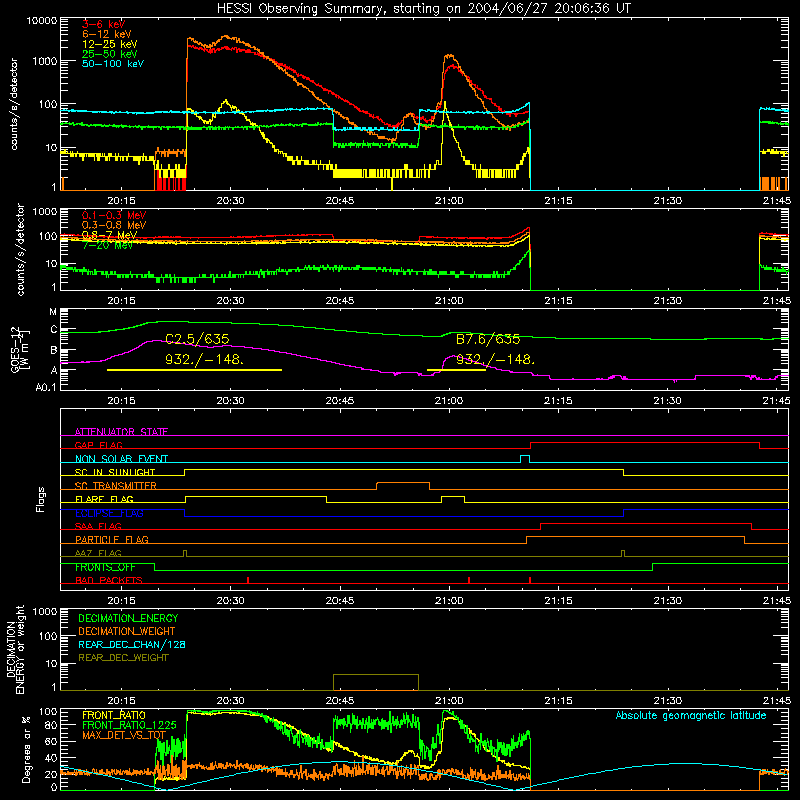Select the 3-6 keV legend label
Screen dimensions: 800x800
[103, 24]
